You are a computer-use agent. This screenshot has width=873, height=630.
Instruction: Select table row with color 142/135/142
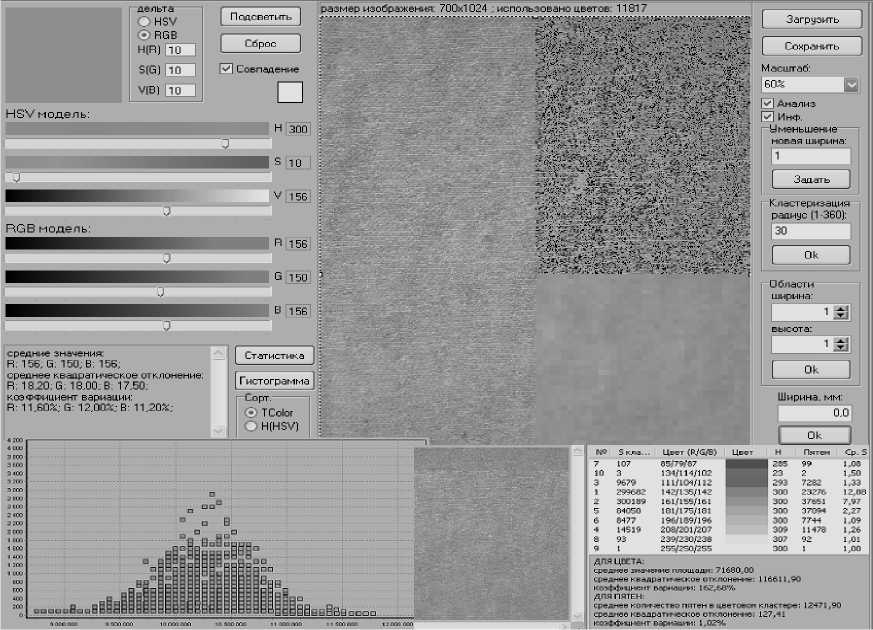click(728, 492)
